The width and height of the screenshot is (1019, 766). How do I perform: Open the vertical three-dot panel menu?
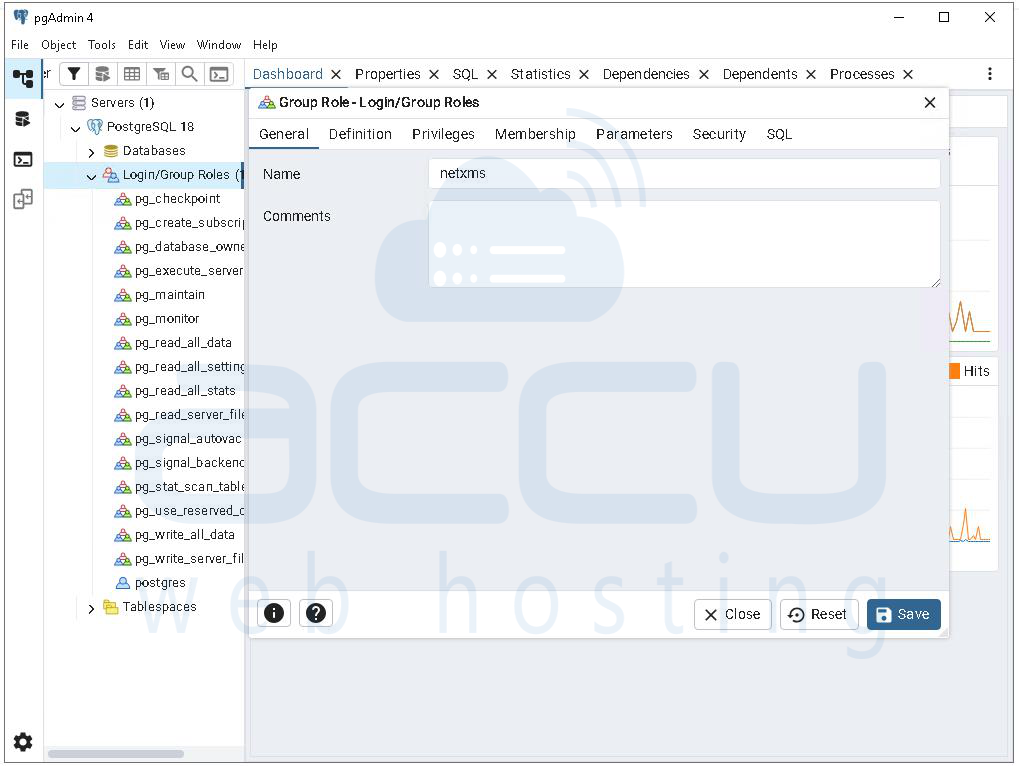[x=990, y=74]
